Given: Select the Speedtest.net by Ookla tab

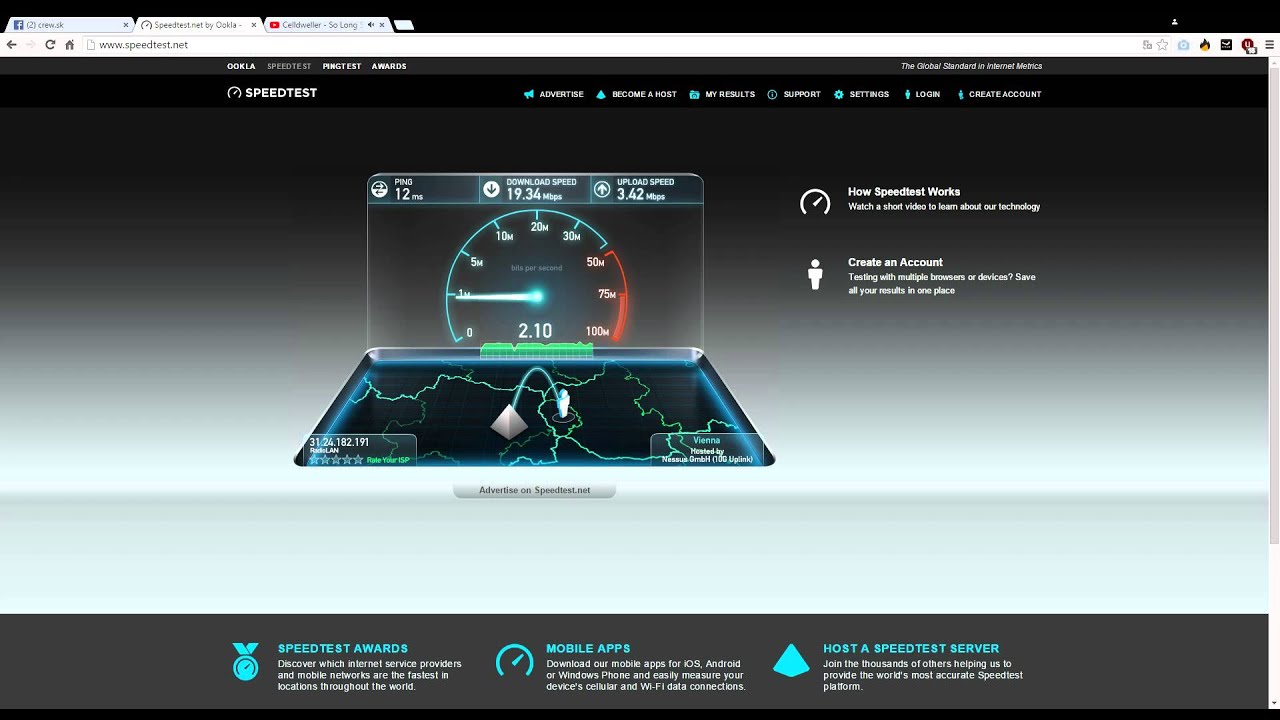Looking at the screenshot, I should tap(198, 25).
